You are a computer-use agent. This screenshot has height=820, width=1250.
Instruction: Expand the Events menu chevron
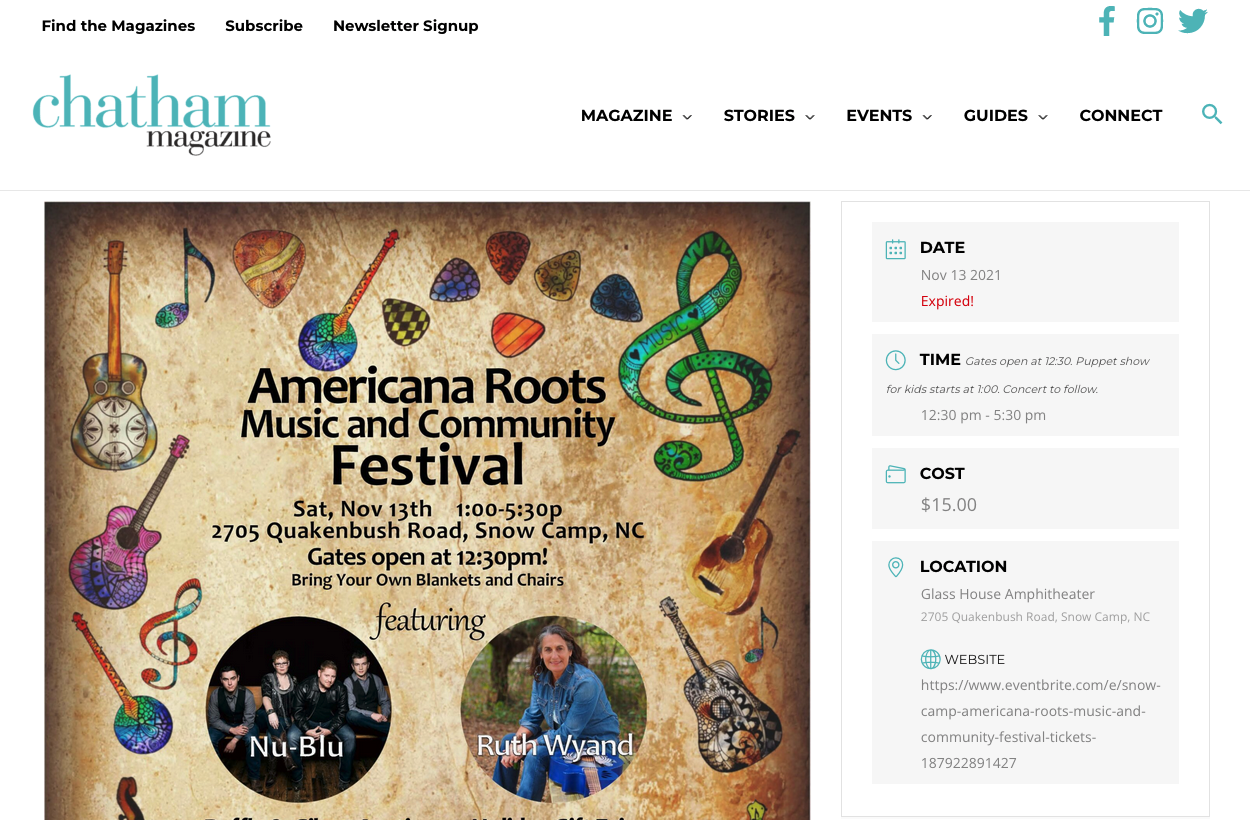pyautogui.click(x=927, y=117)
